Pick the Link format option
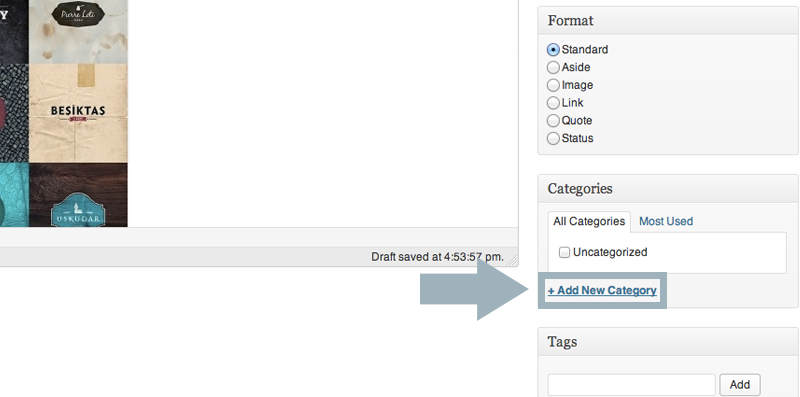 (x=553, y=103)
